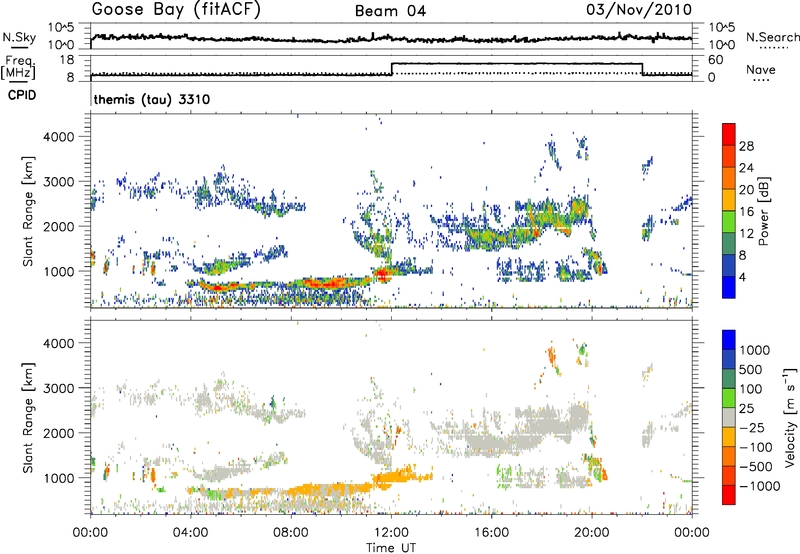Pick the yellow 16–20 dB Power colorbar segment
Screen dimensions: 800x554
[729, 200]
